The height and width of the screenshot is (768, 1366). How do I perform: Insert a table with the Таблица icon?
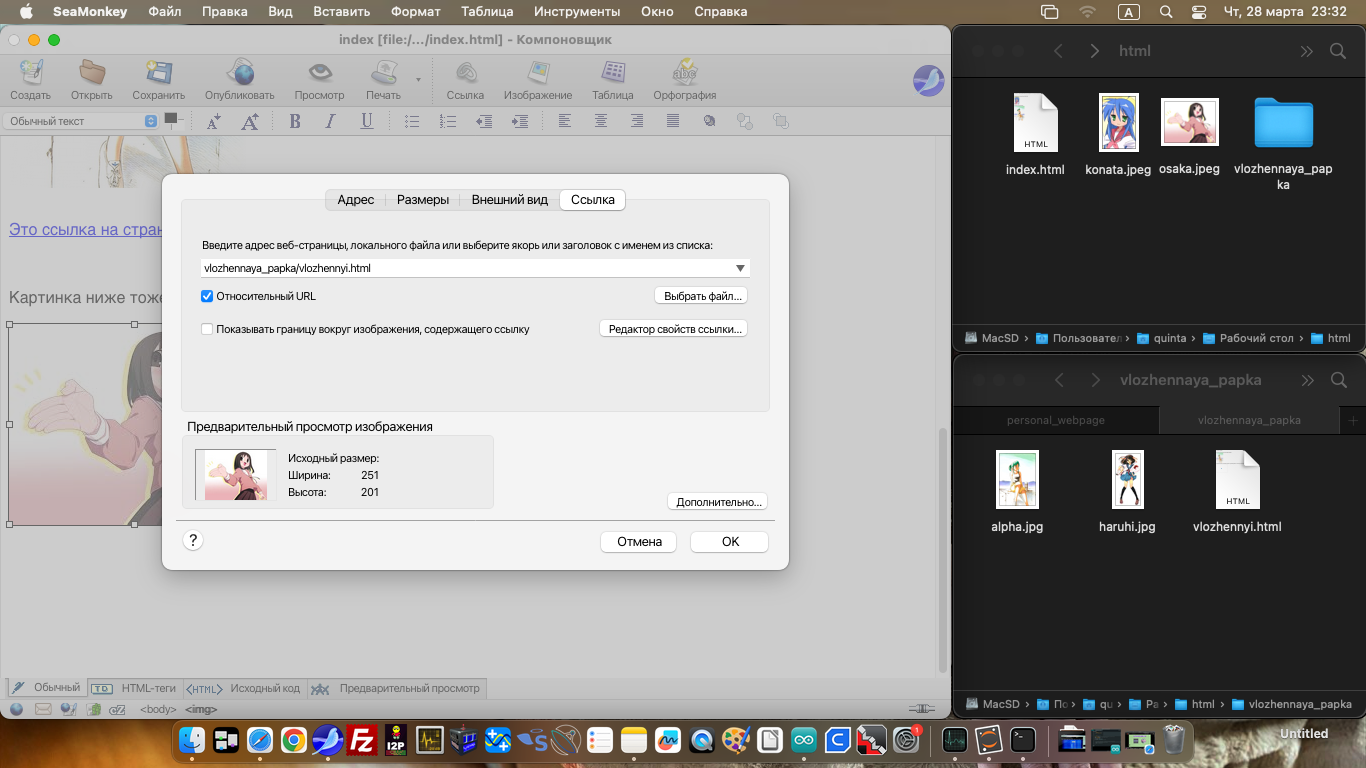click(x=612, y=74)
